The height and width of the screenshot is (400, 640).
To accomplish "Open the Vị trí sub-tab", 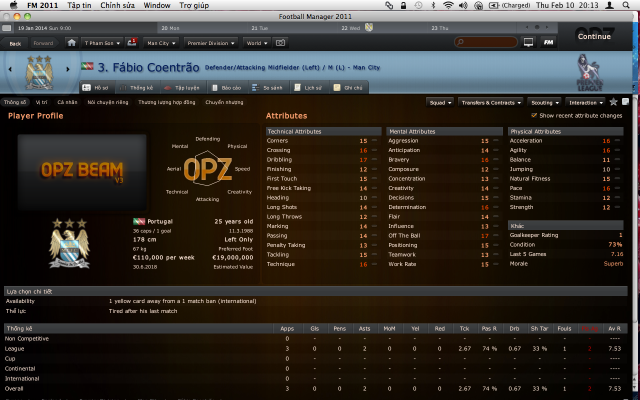I will (42, 102).
